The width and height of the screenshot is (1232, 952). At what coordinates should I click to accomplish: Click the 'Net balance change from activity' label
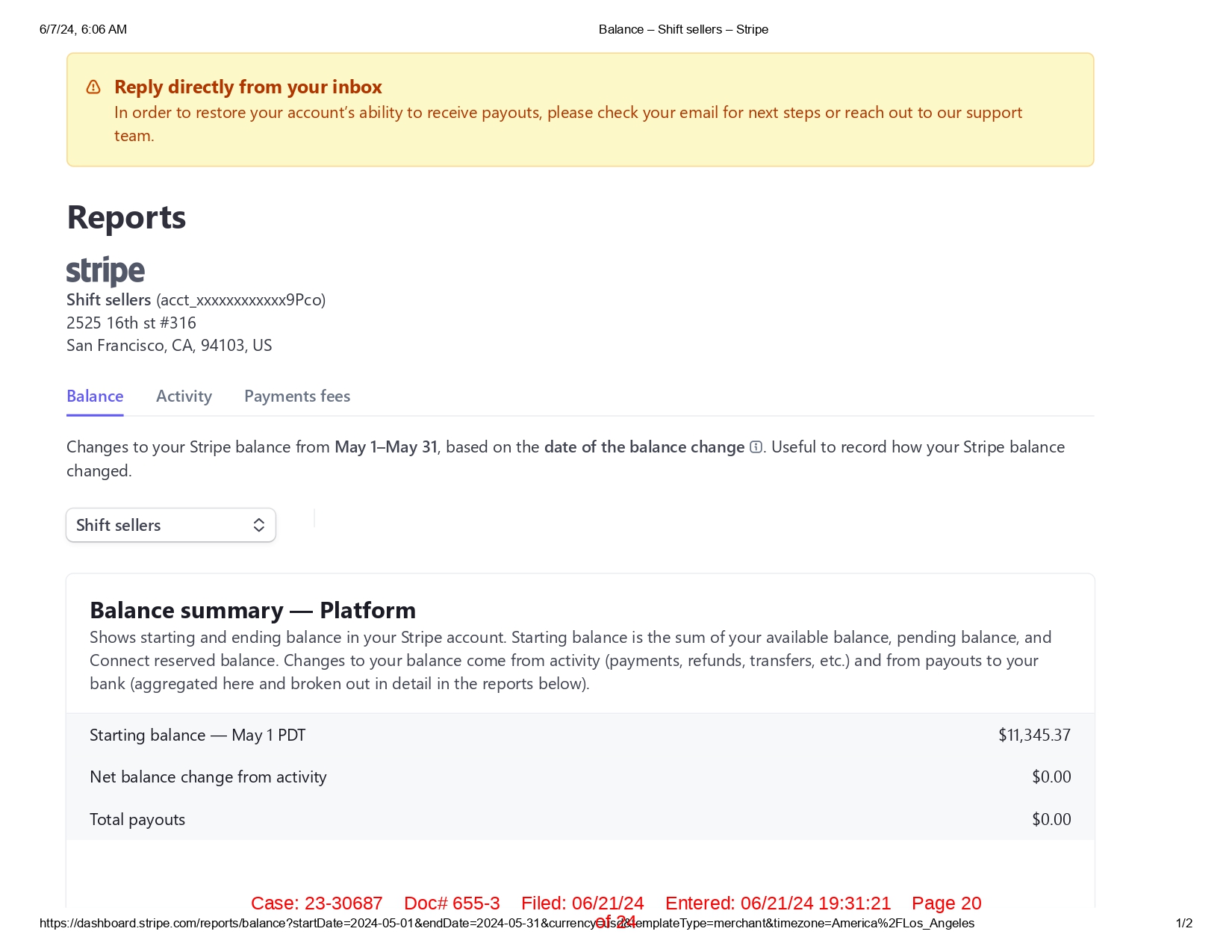(208, 777)
